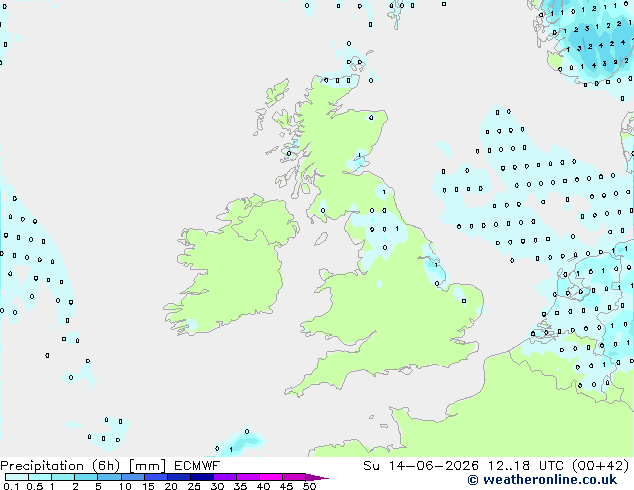Select the 30–35 mm purple legend swatch
Image resolution: width=634 pixels, height=490 pixels.
(x=225, y=477)
